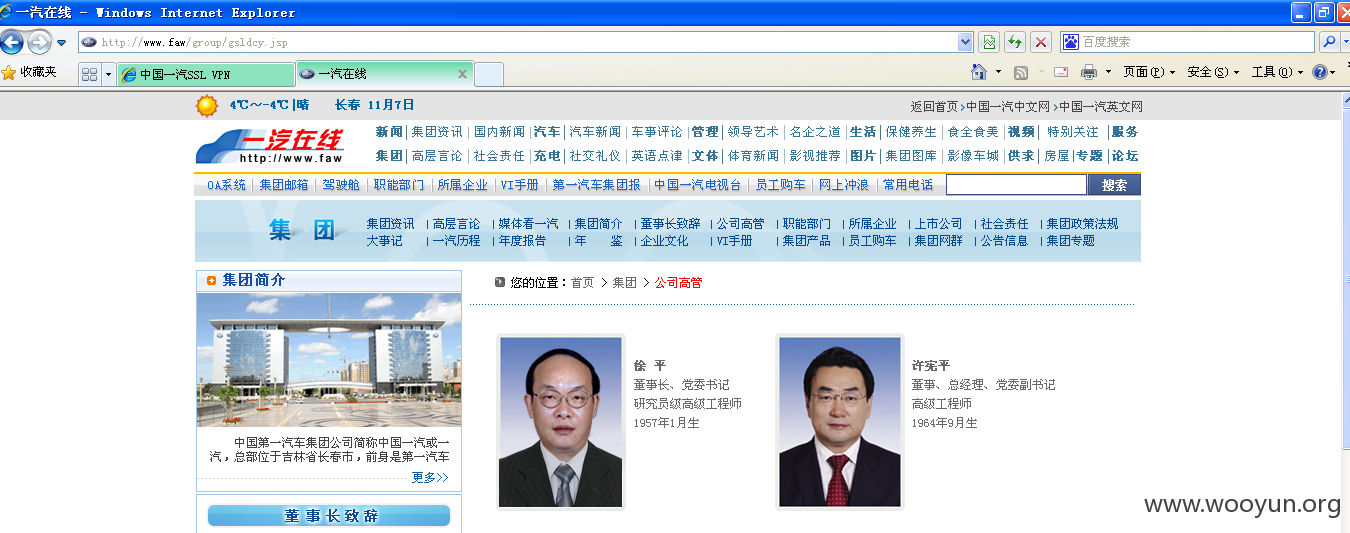1350x533 pixels.
Task: Click the site search input field
Action: 1016,185
